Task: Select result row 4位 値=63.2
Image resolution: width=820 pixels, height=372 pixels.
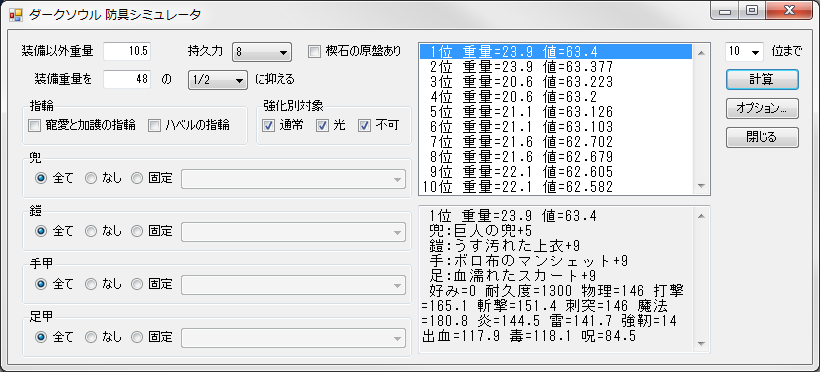Action: (556, 97)
